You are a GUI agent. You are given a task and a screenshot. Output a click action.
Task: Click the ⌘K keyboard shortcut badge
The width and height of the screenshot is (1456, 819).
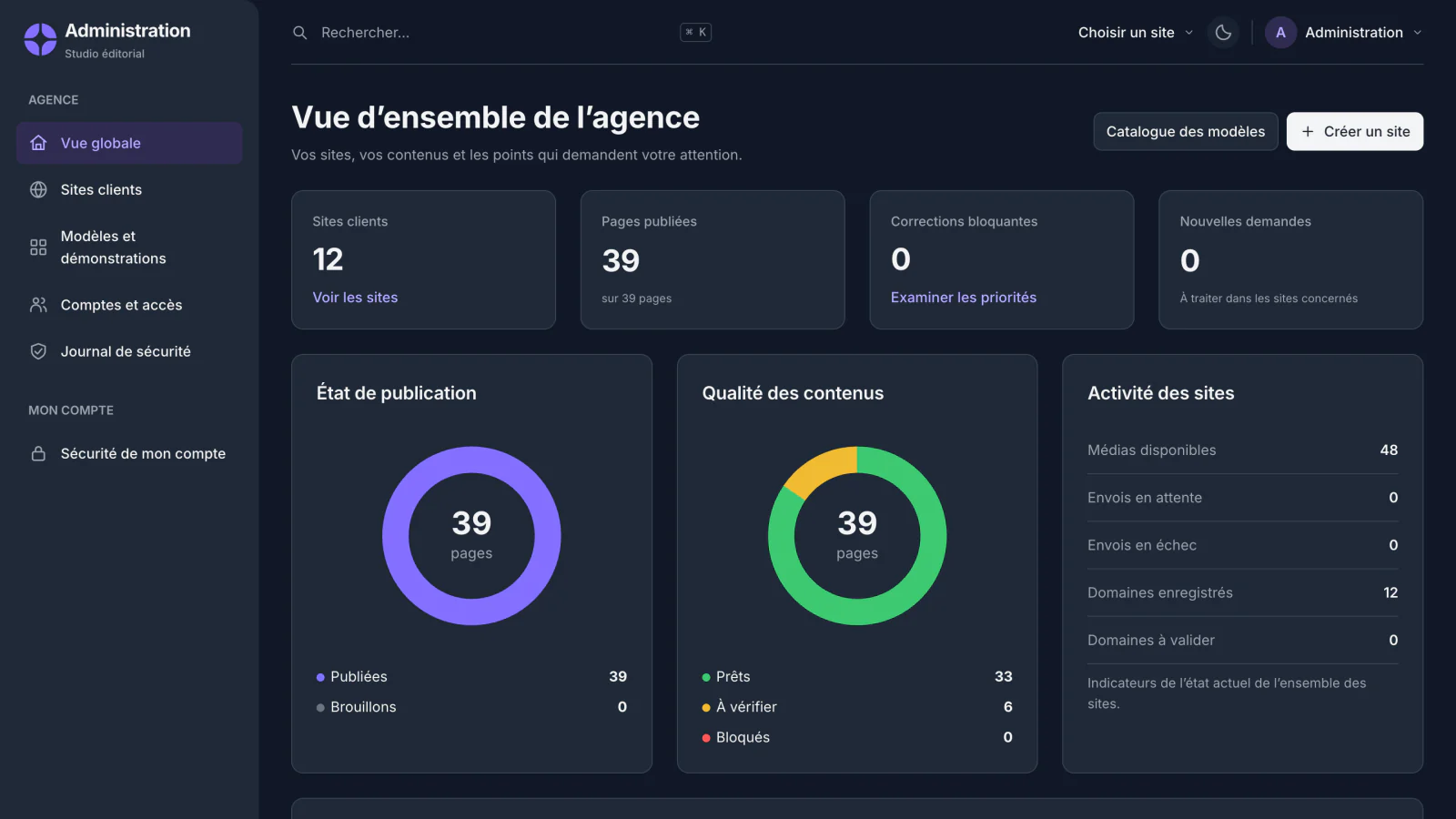pos(695,33)
